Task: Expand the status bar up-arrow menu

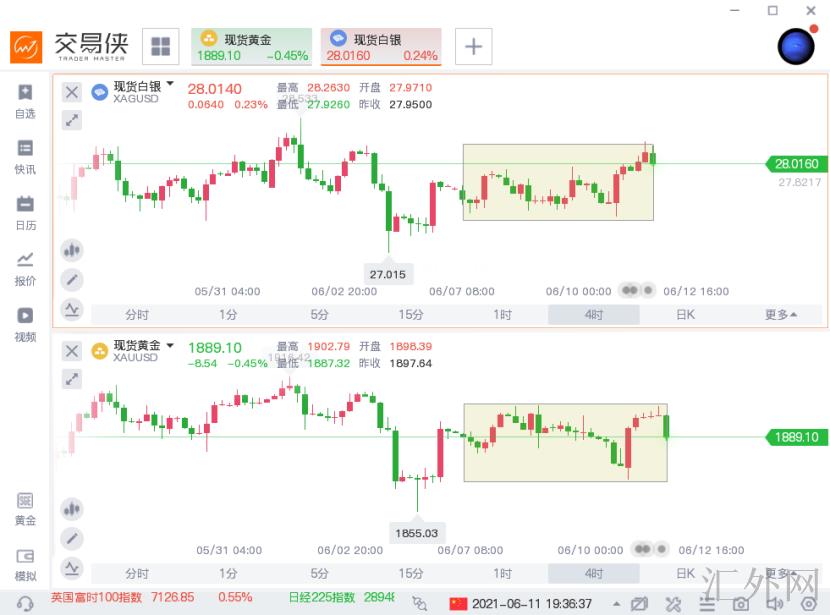Action: click(617, 604)
